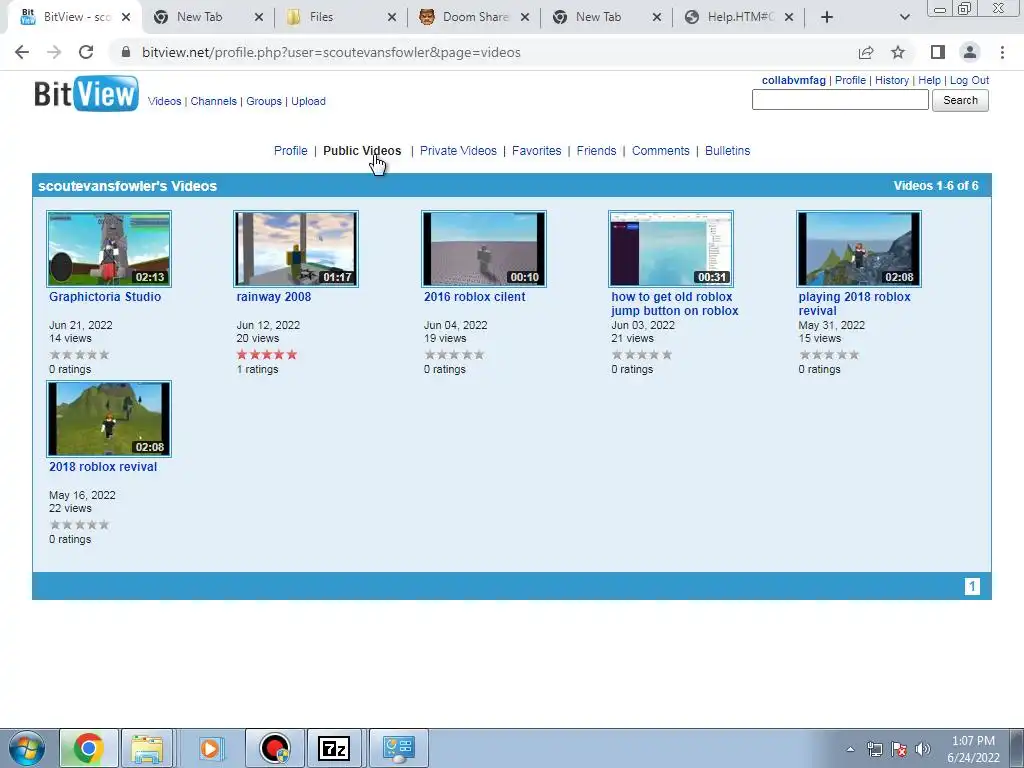Click the address bar URL
This screenshot has width=1024, height=768.
pyautogui.click(x=331, y=52)
